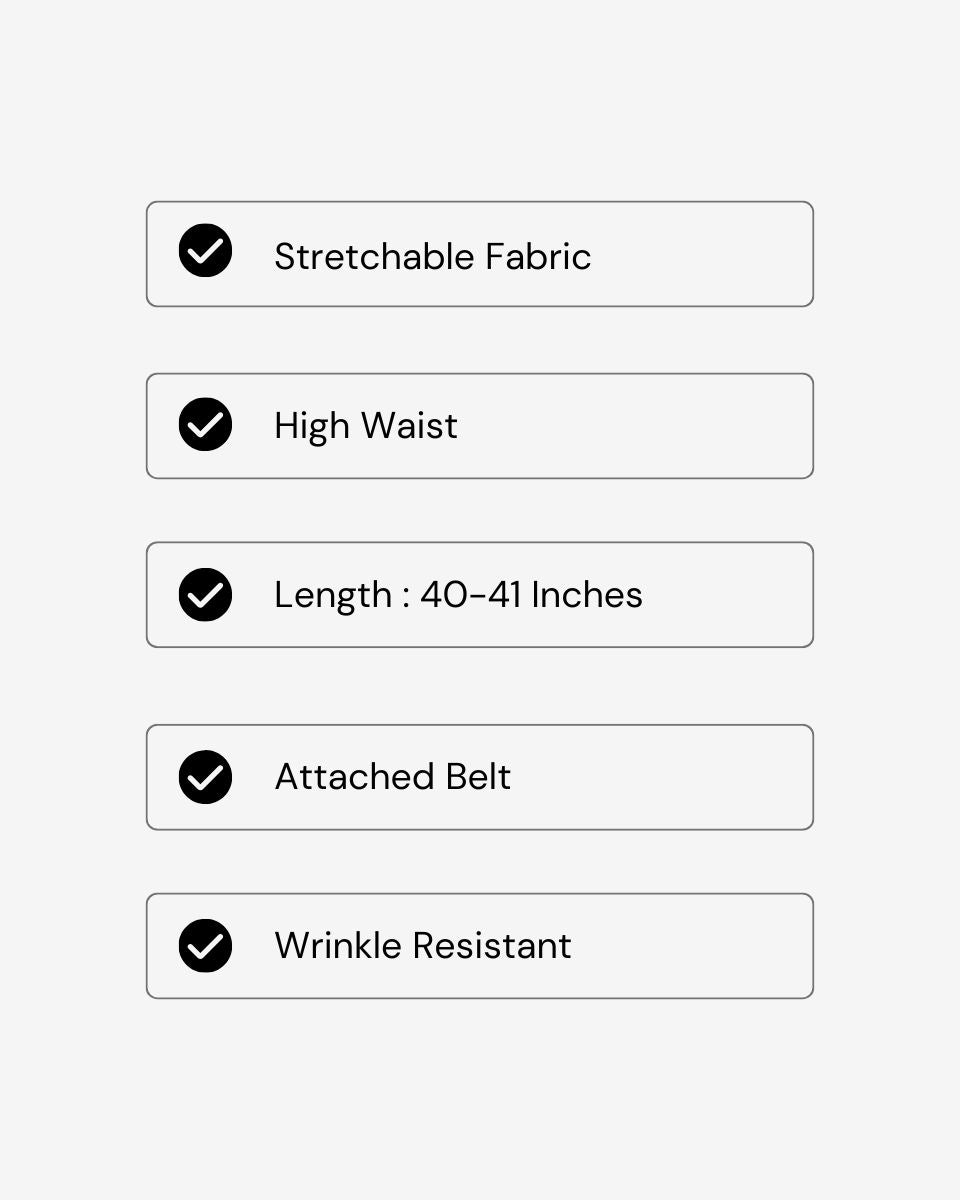This screenshot has width=960, height=1200.
Task: Click the checkmark icon beside Length
Action: pyautogui.click(x=205, y=595)
